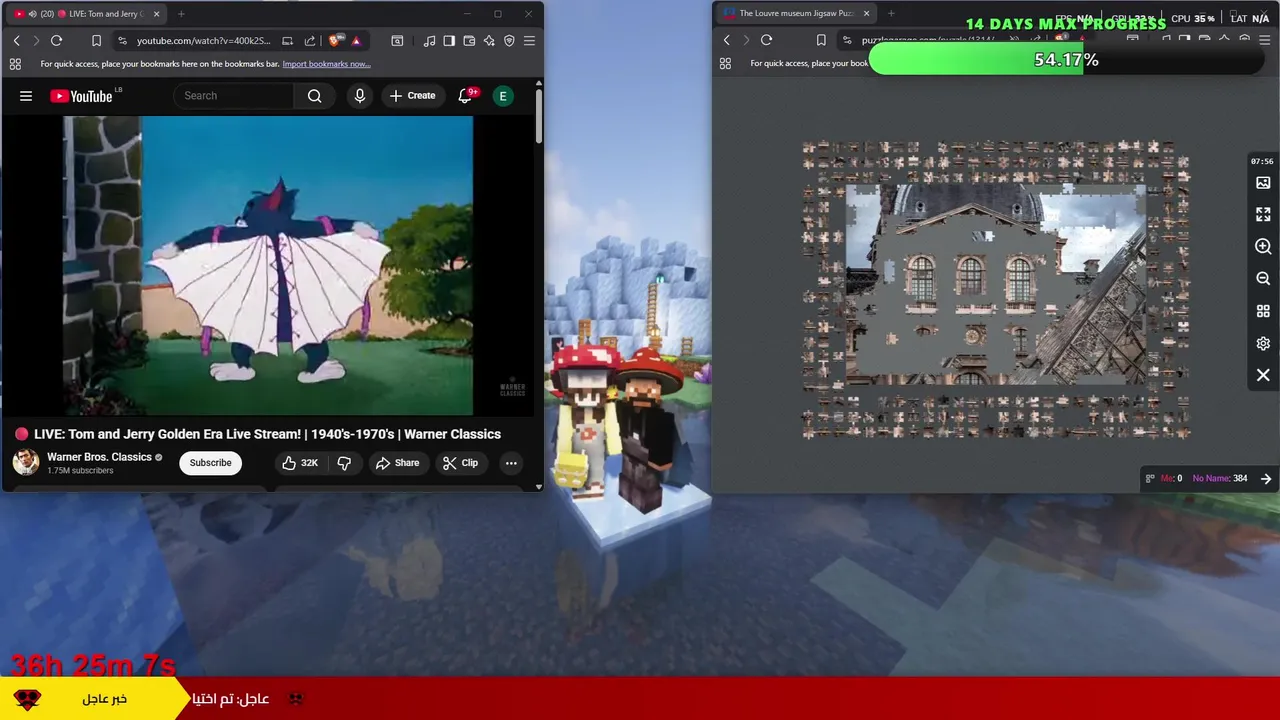Screen dimensions: 1280x720
Task: Click the Me: 0 score
Action: [x=1171, y=478]
